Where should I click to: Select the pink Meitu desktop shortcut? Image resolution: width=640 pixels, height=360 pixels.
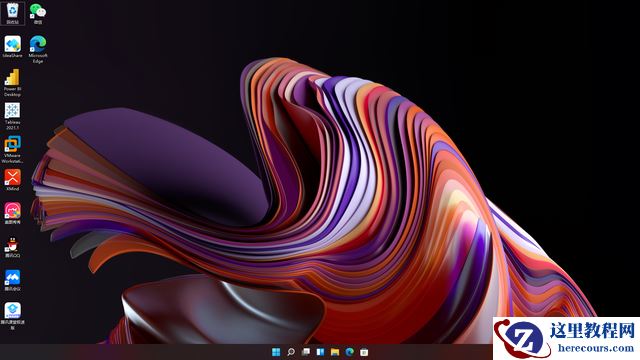coord(13,213)
